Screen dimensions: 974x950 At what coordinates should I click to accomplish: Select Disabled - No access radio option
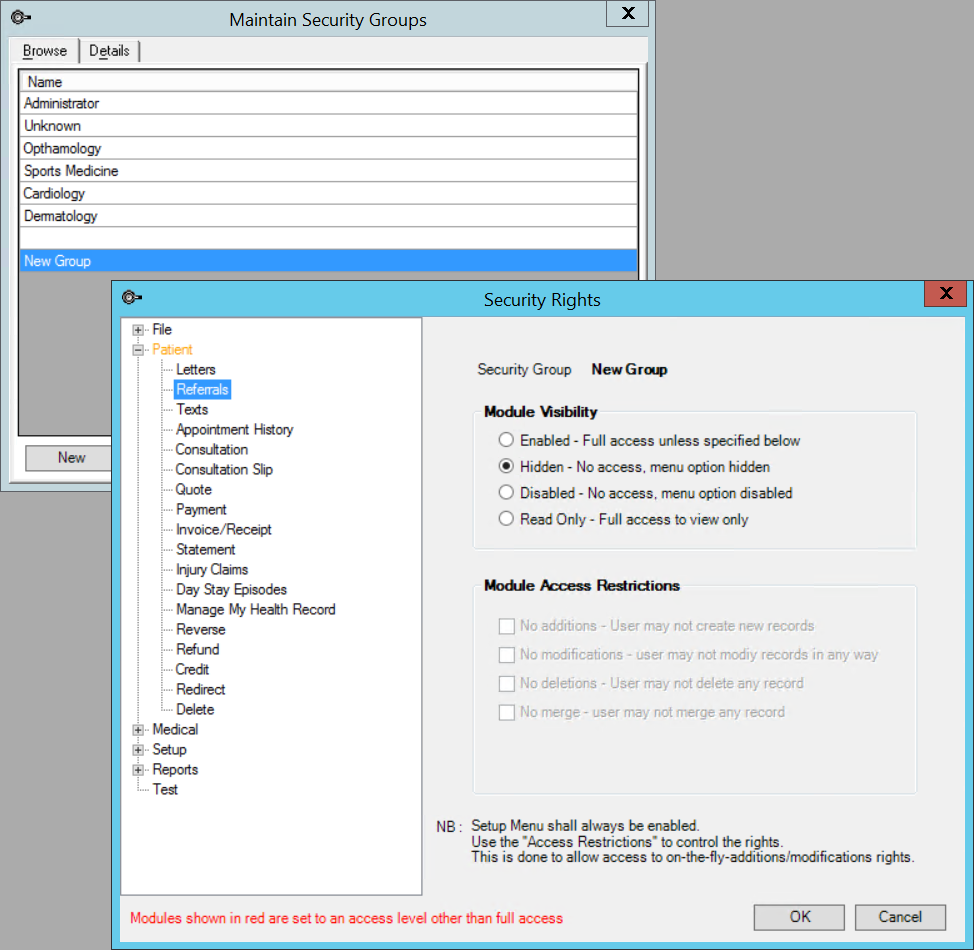(x=506, y=492)
